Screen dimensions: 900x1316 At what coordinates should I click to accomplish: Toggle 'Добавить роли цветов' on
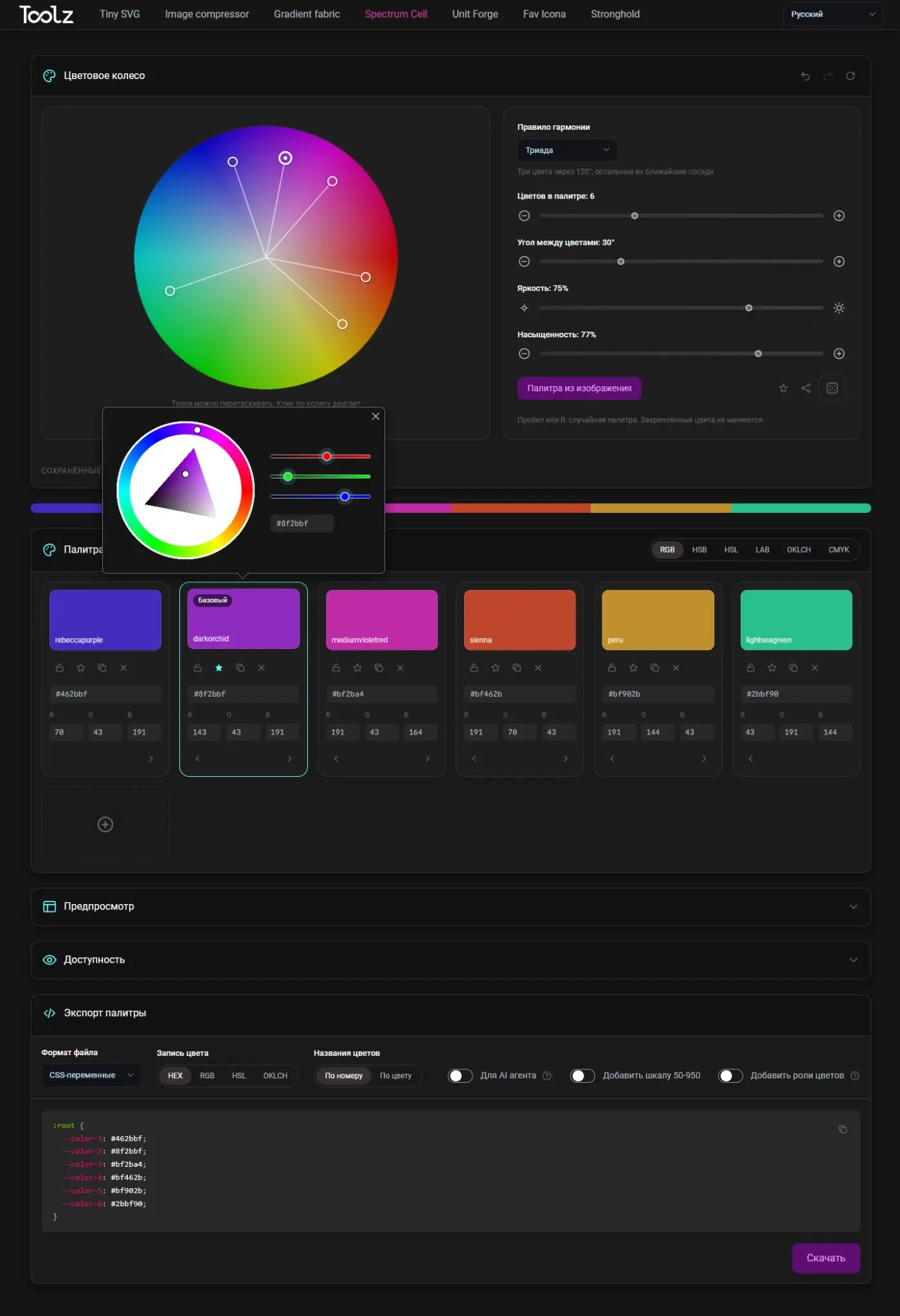[x=730, y=1076]
